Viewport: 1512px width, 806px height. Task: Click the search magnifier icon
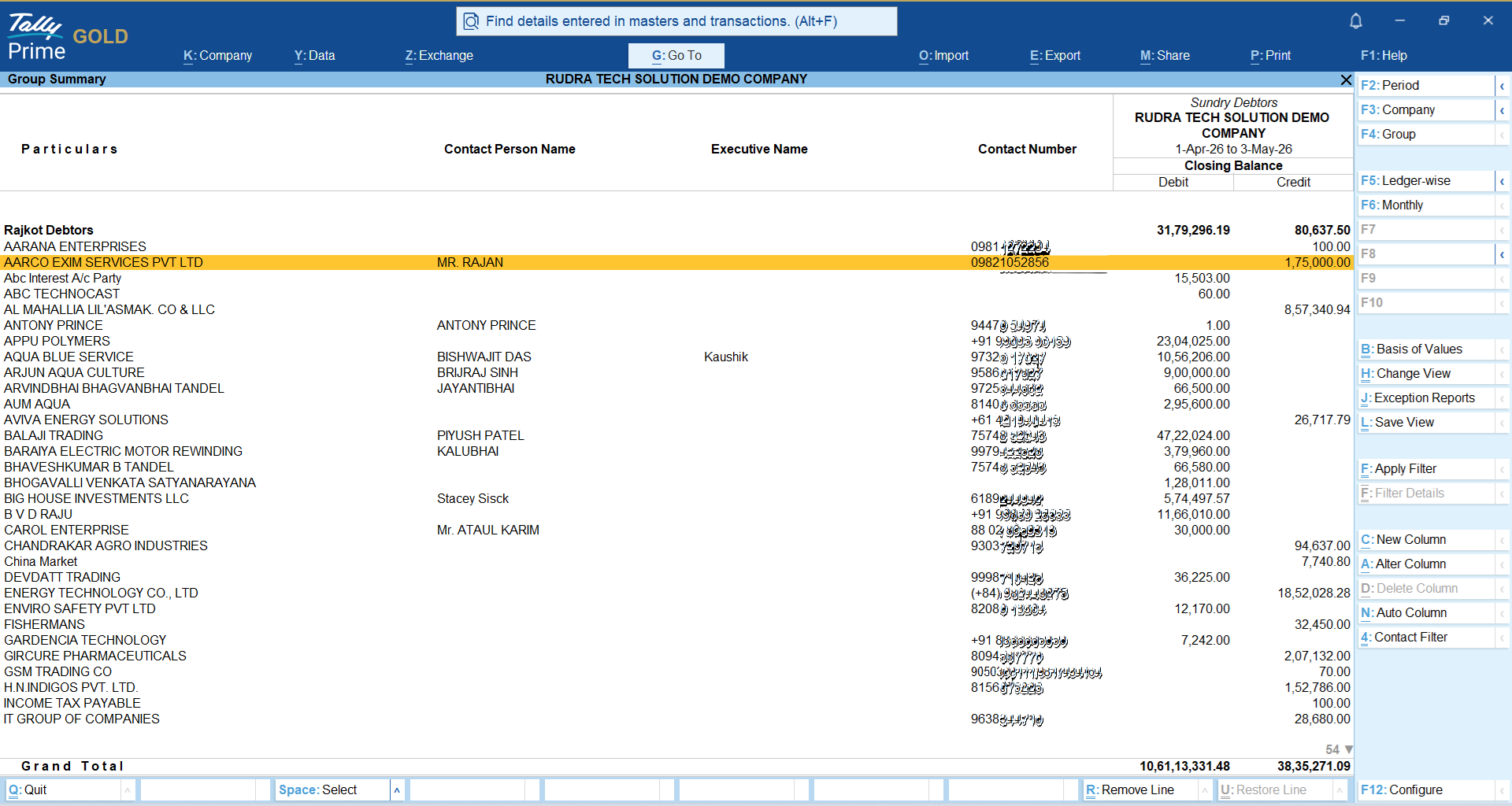tap(471, 21)
